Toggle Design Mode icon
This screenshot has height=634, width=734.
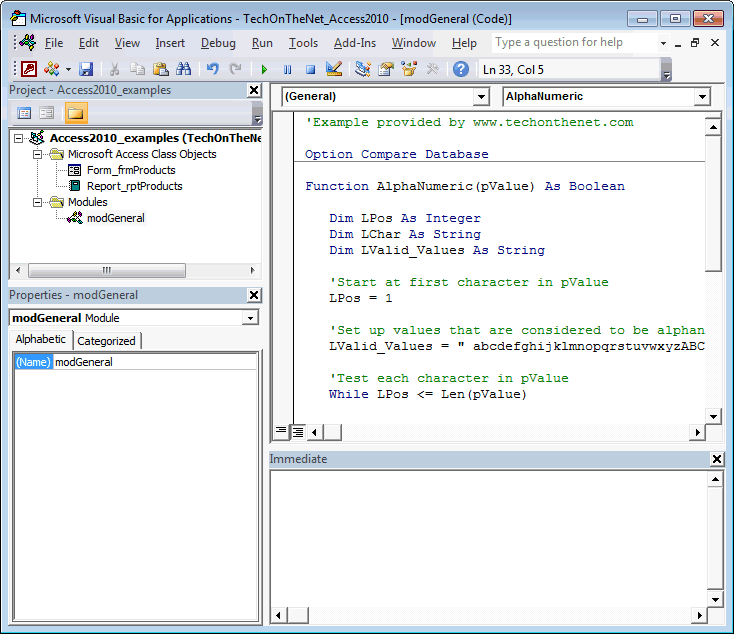pyautogui.click(x=334, y=69)
